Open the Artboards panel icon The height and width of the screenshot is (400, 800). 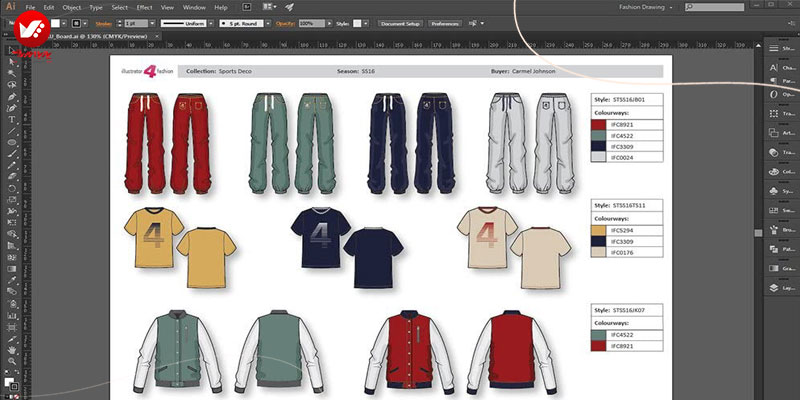774,133
